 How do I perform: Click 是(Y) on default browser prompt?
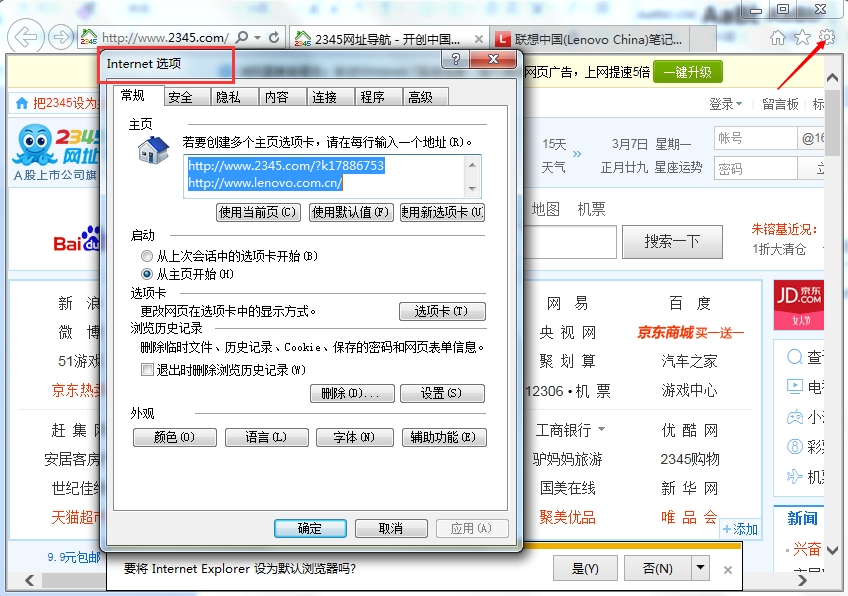[585, 568]
